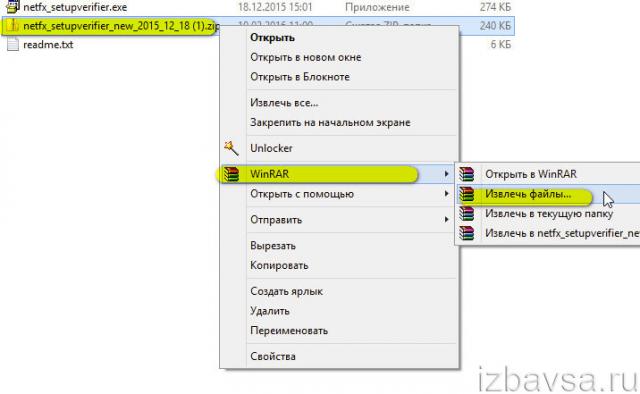Screen dimensions: 640x394
Task: Click the WinRAR icon beside Извлечь файлы...
Action: tap(467, 194)
